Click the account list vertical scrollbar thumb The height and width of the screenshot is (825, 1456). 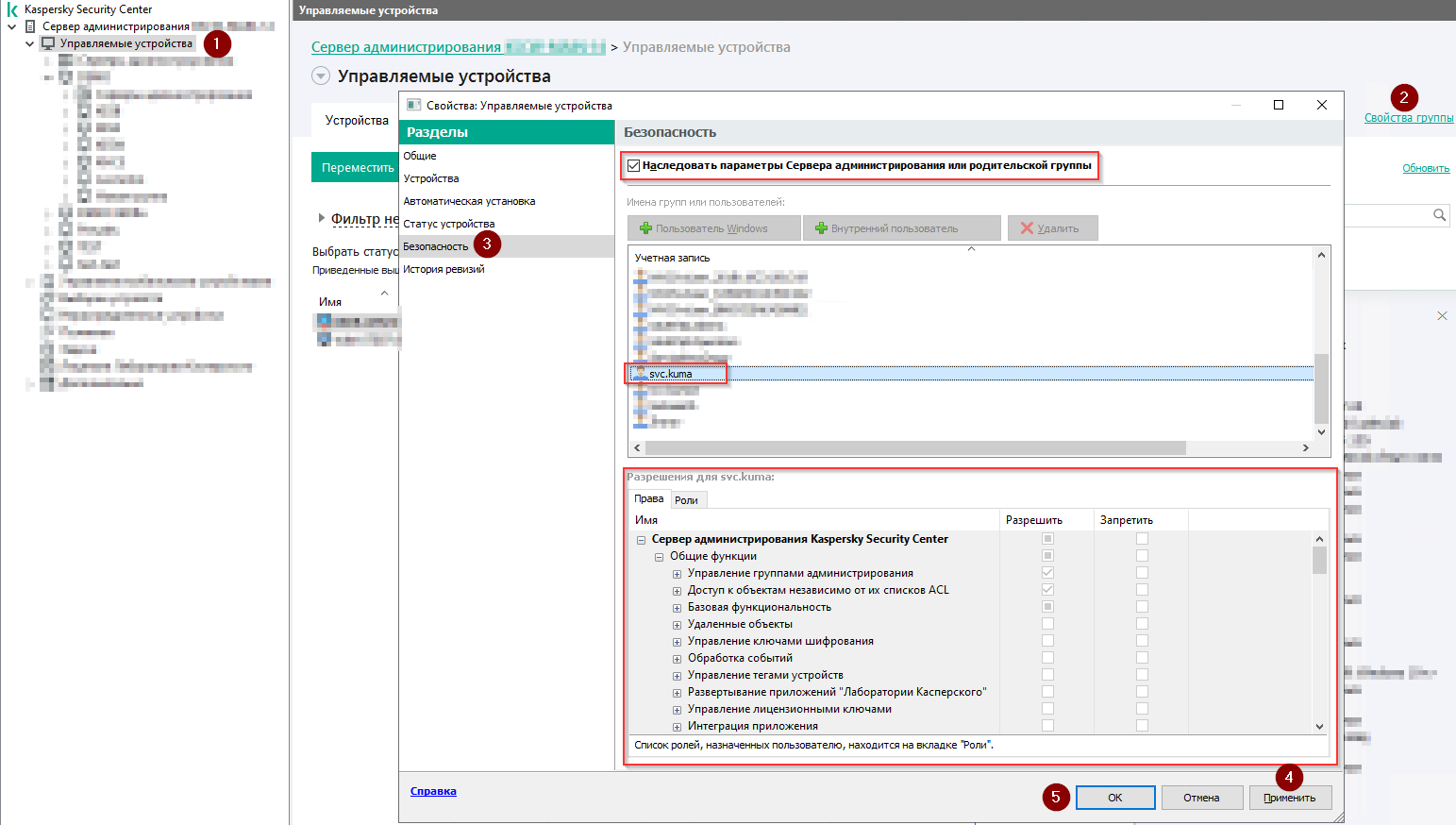pos(1321,389)
